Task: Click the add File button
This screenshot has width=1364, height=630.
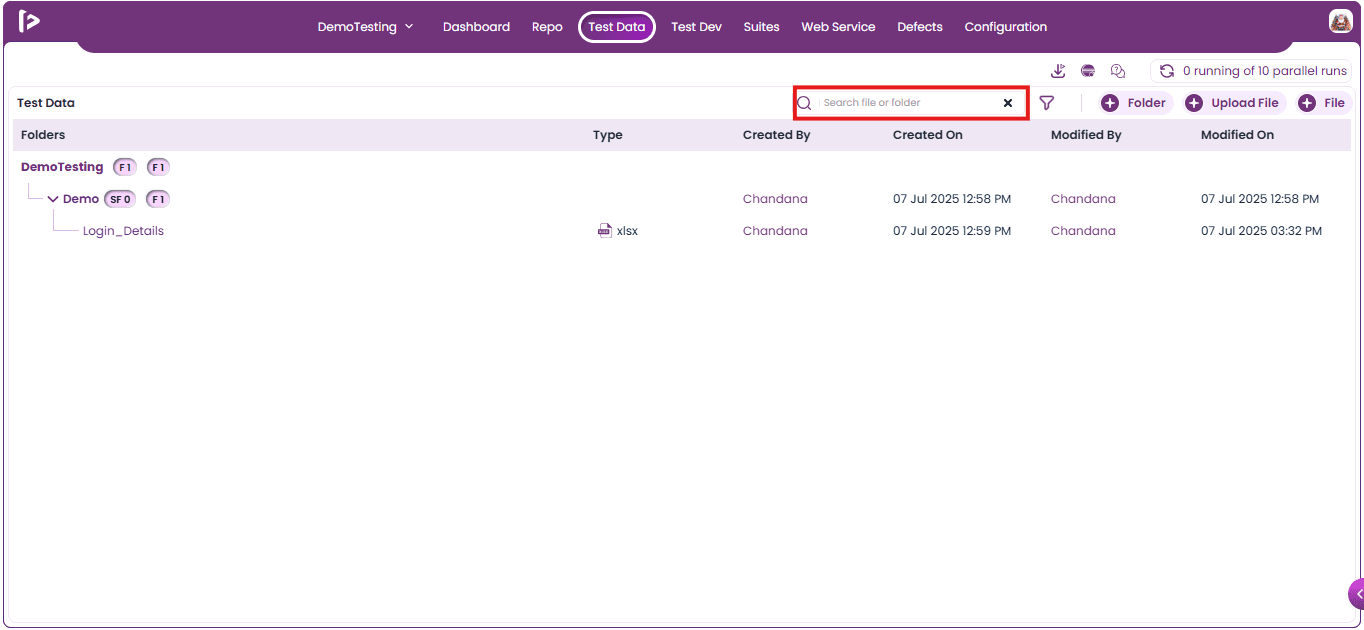Action: pos(1323,103)
